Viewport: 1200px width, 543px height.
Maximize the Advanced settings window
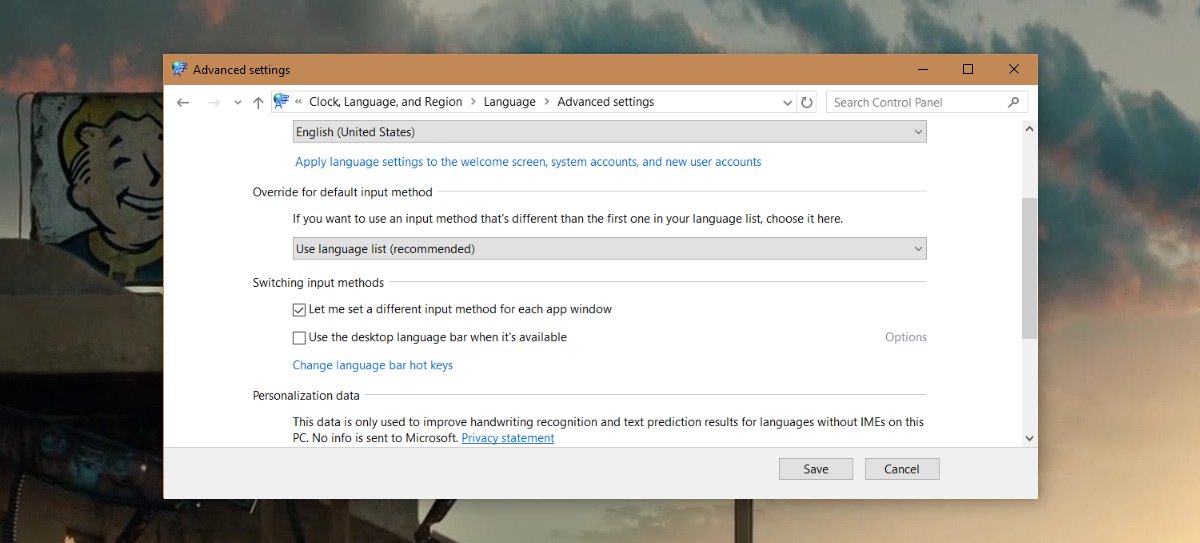[x=968, y=70]
